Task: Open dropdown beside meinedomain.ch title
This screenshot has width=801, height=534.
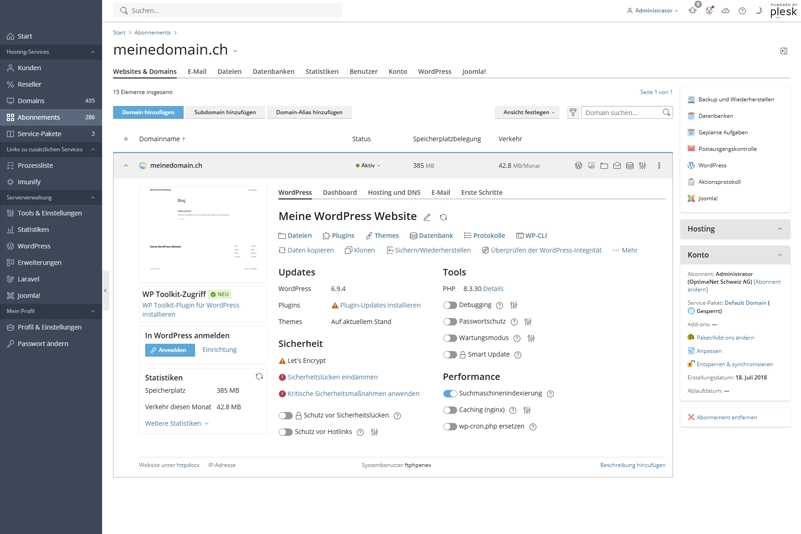Action: (235, 51)
